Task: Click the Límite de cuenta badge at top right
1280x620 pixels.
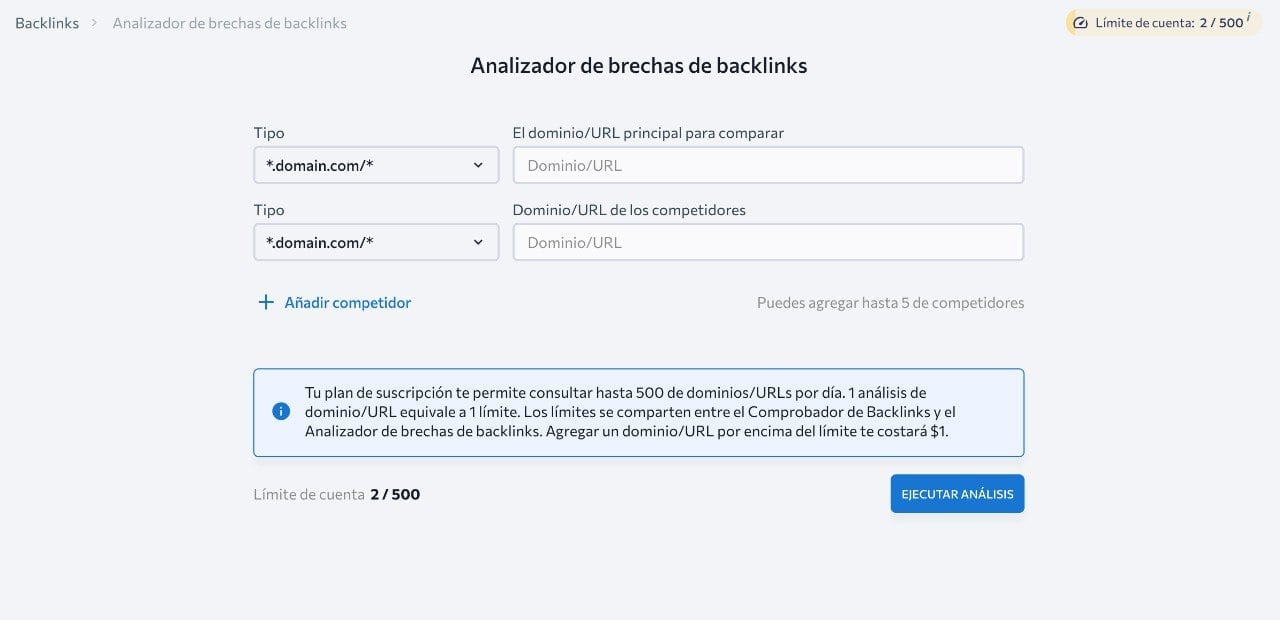Action: tap(1163, 23)
